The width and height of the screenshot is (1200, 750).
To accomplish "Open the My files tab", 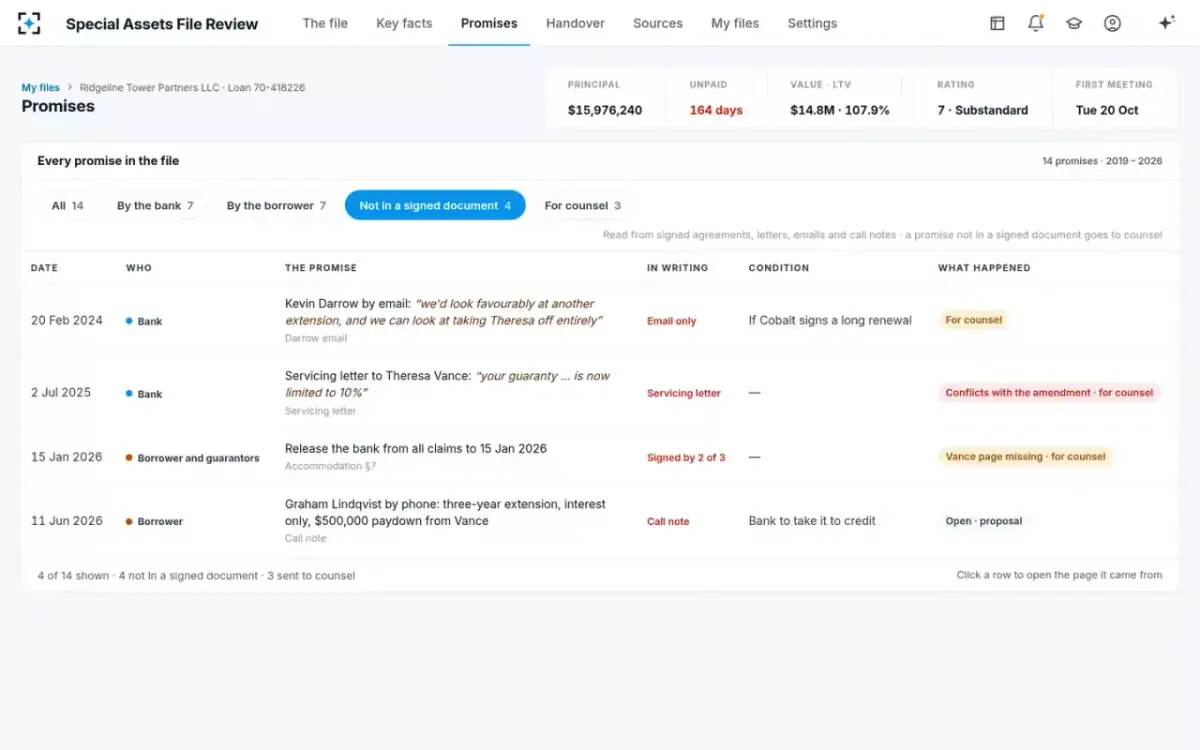I will (735, 23).
